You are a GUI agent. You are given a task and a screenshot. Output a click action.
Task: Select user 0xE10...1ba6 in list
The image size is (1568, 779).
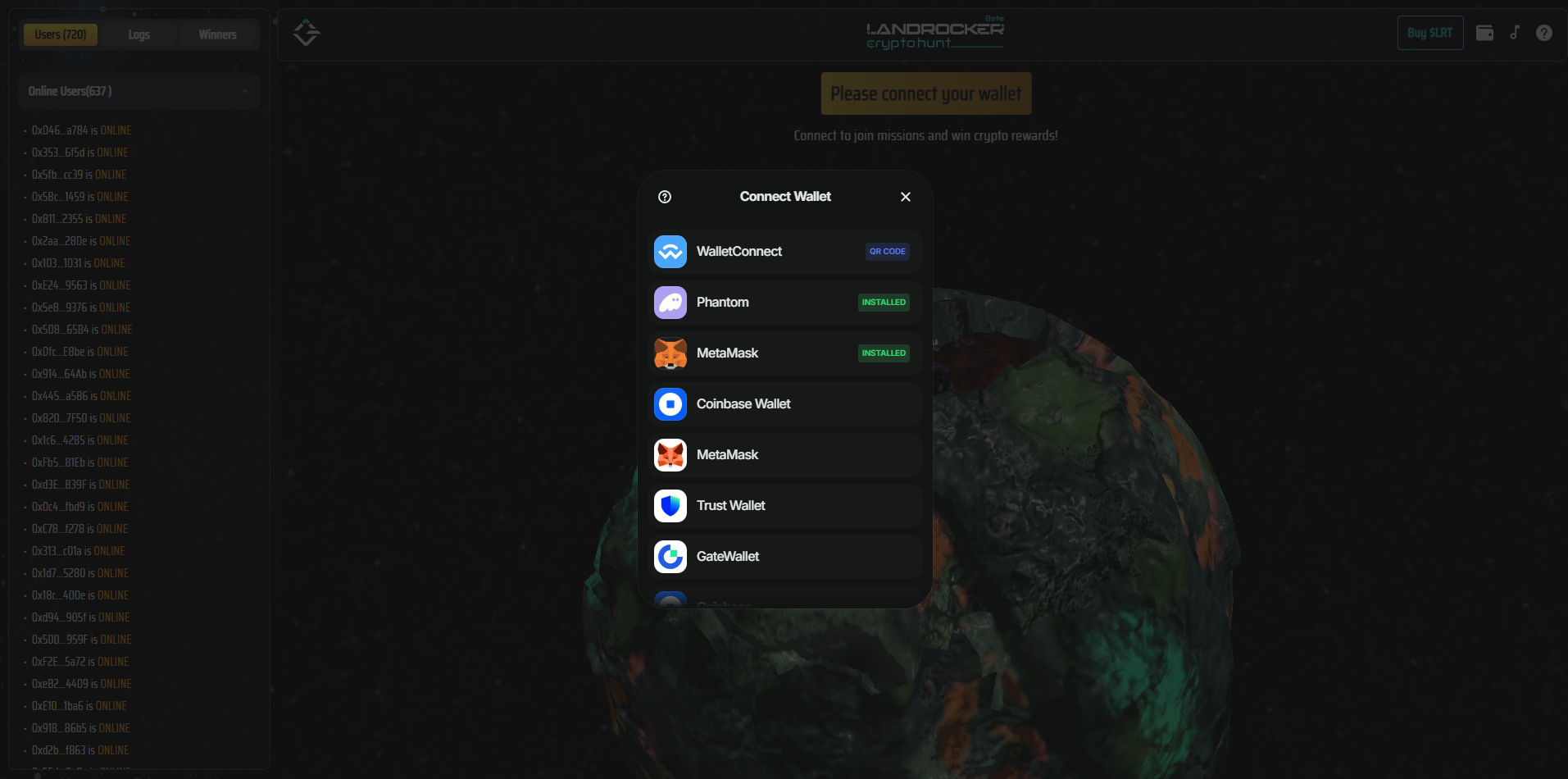pyautogui.click(x=79, y=706)
